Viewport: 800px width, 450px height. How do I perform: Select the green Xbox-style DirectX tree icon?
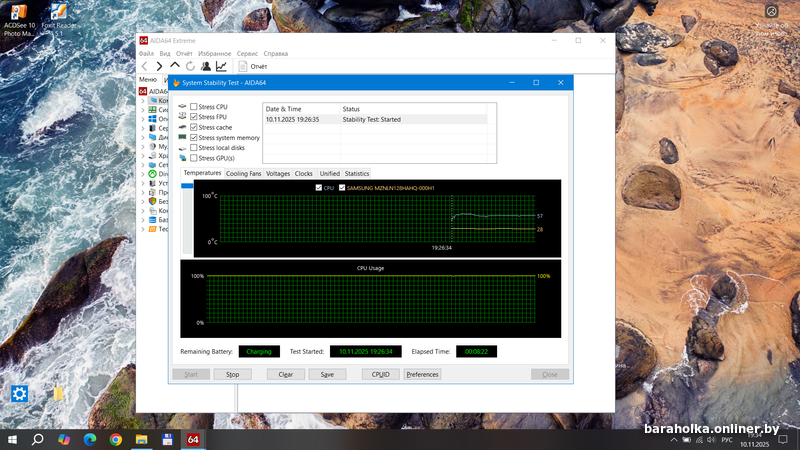(x=152, y=174)
